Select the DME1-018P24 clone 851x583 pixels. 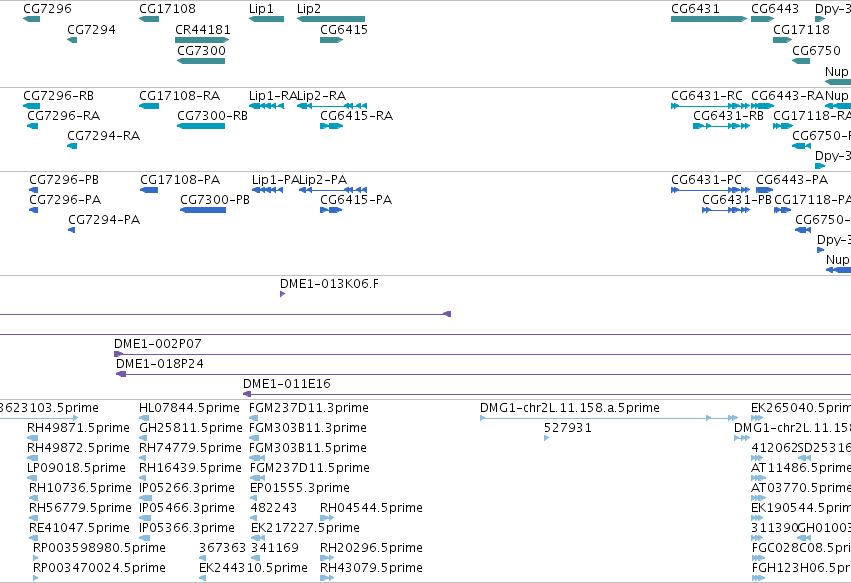click(484, 374)
